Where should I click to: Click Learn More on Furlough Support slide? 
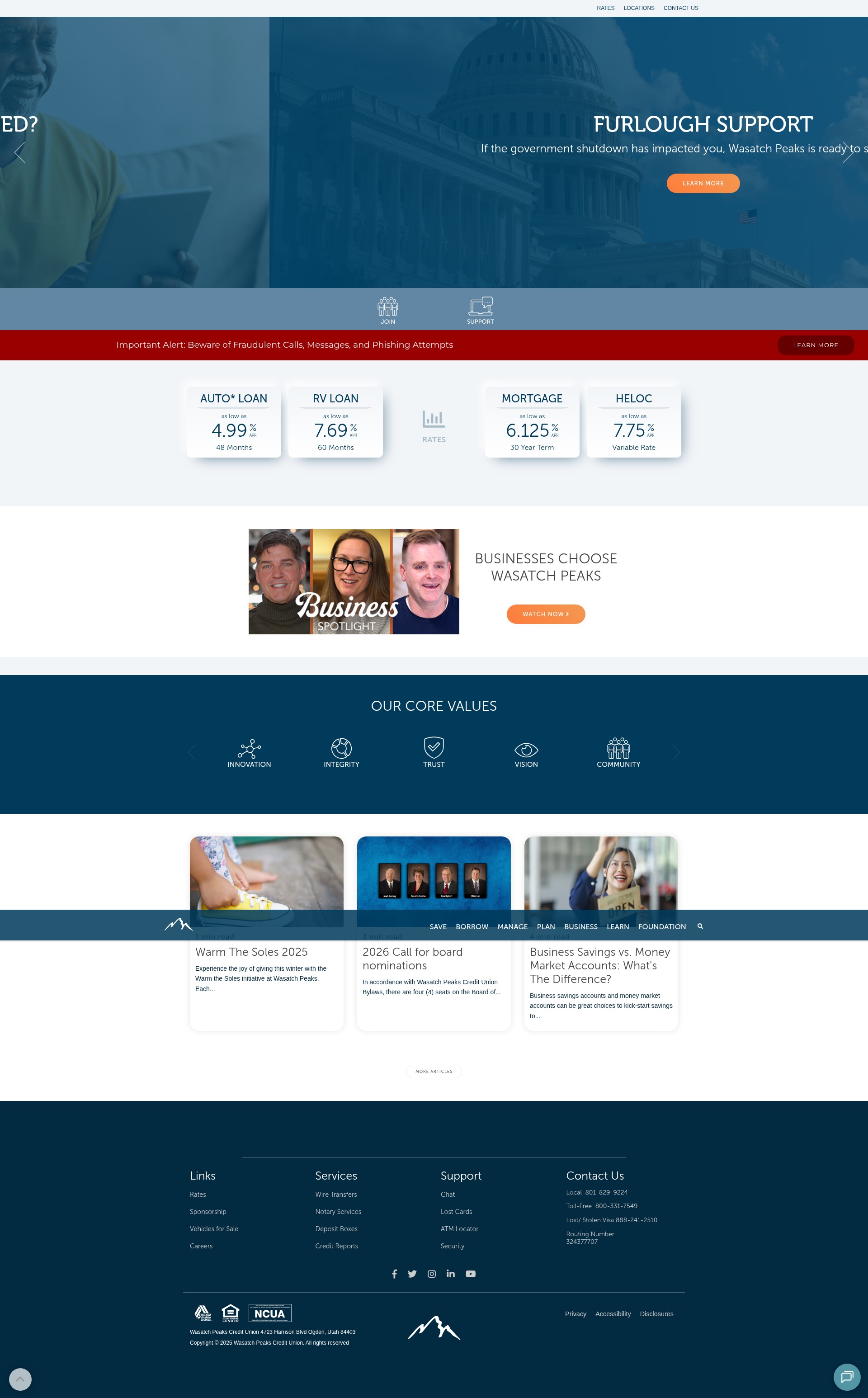[703, 183]
